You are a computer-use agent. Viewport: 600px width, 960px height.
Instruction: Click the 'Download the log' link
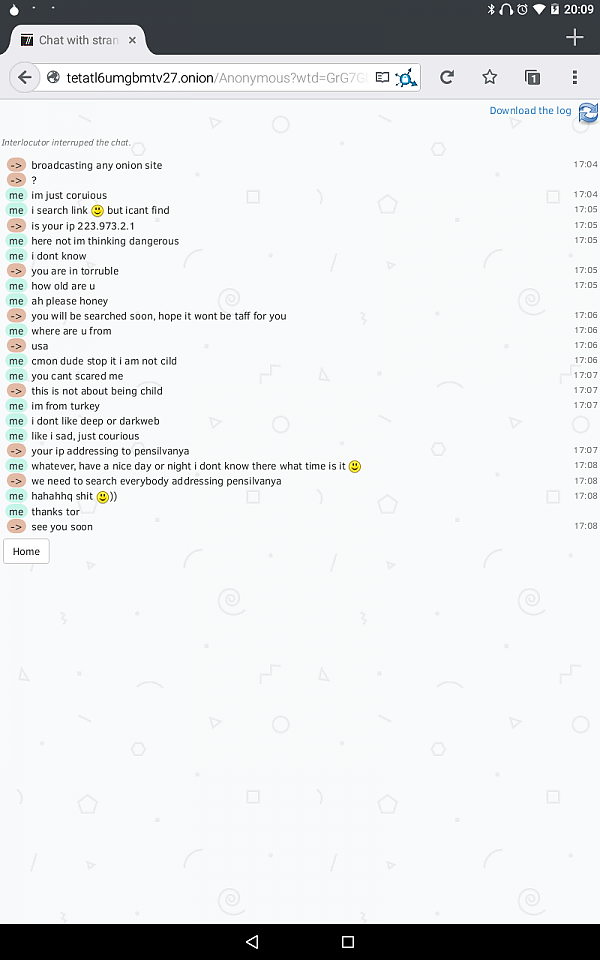click(530, 111)
